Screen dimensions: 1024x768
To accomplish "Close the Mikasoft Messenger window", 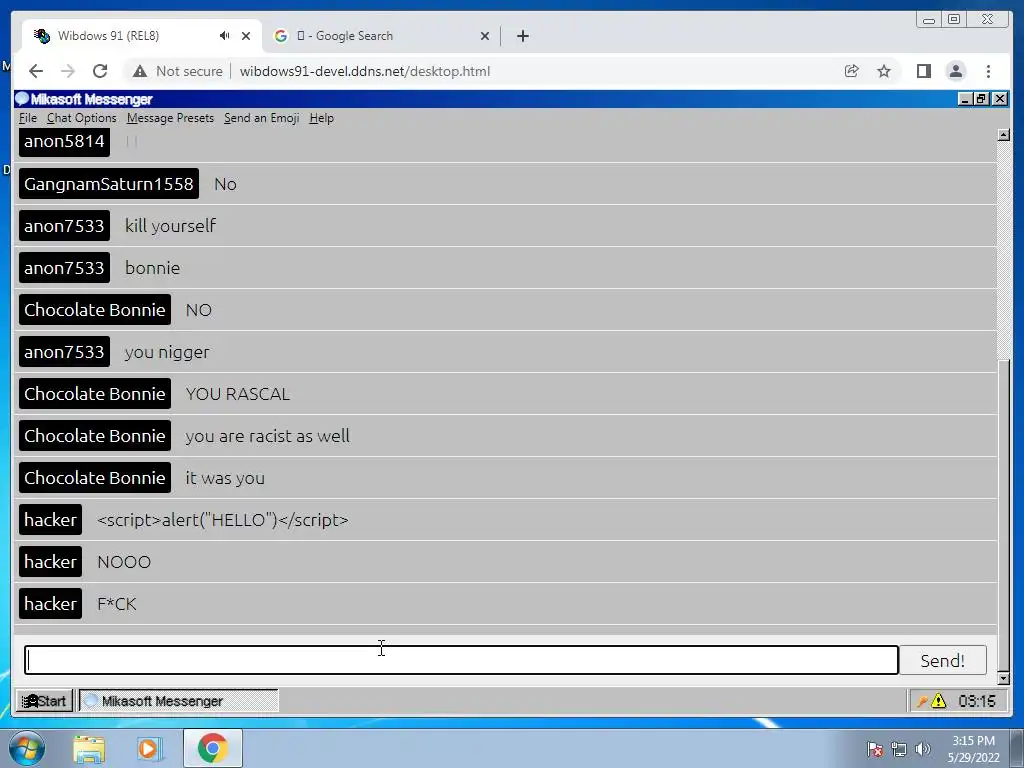I will [1000, 99].
